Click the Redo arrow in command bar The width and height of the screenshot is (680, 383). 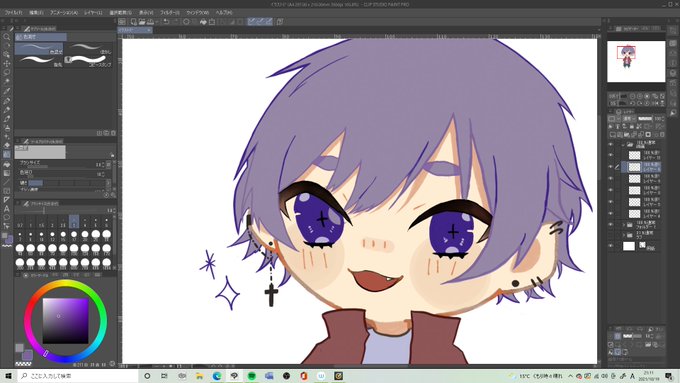pos(176,22)
